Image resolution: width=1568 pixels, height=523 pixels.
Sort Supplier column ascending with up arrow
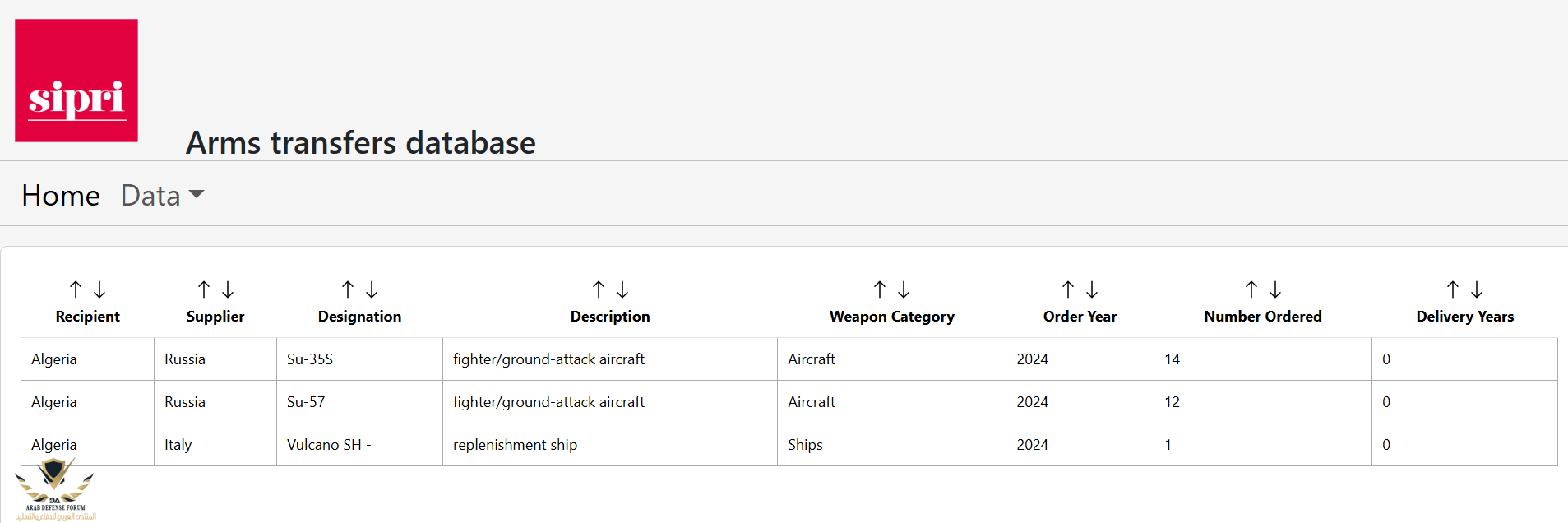(204, 289)
